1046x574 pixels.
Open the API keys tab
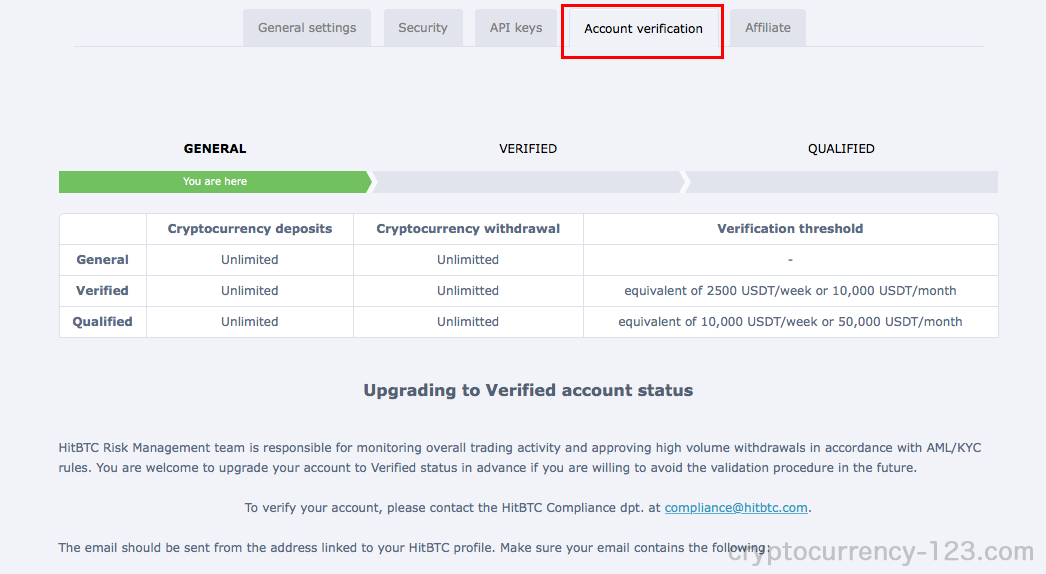pos(516,28)
